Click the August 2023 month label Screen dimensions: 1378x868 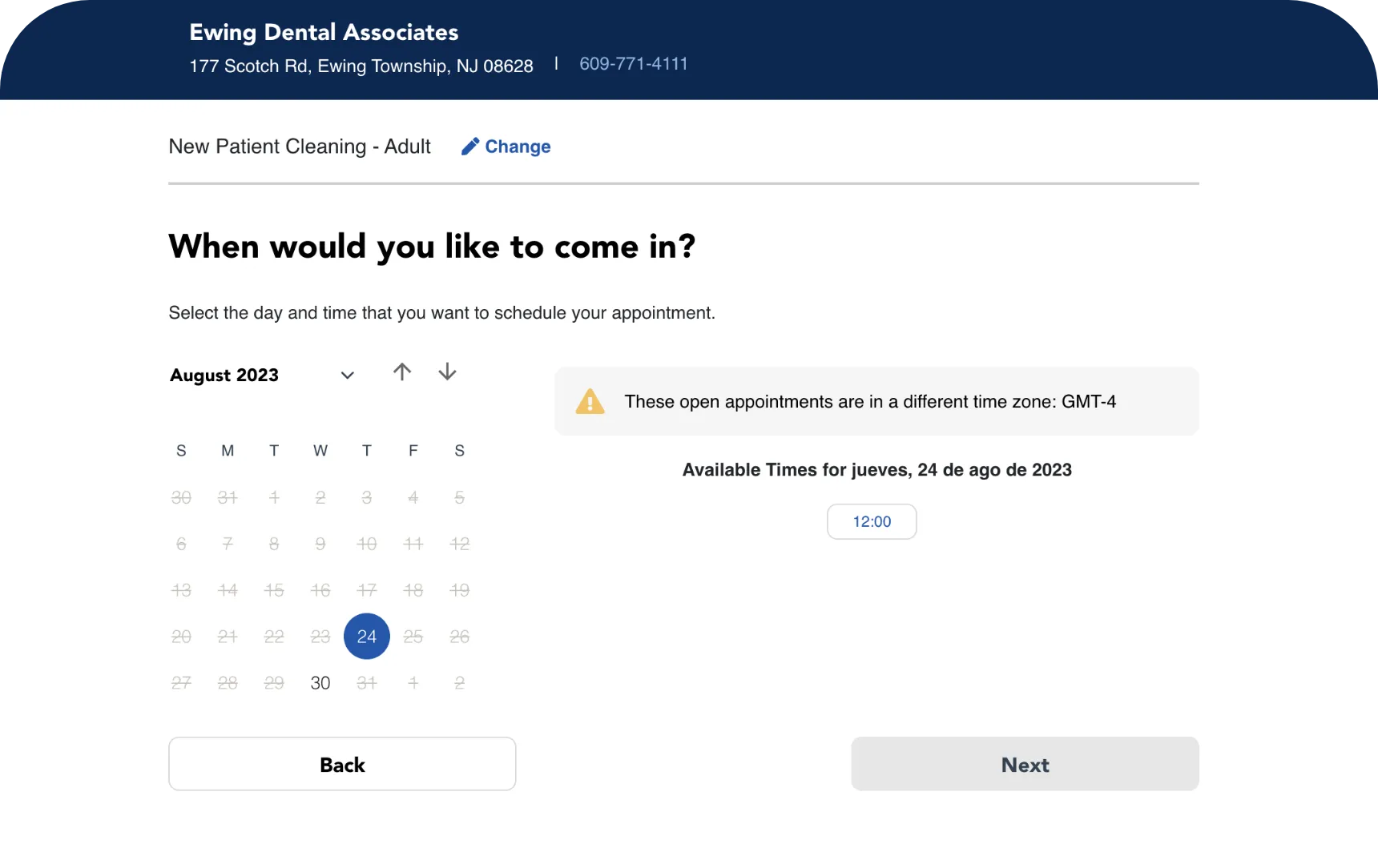pos(224,376)
